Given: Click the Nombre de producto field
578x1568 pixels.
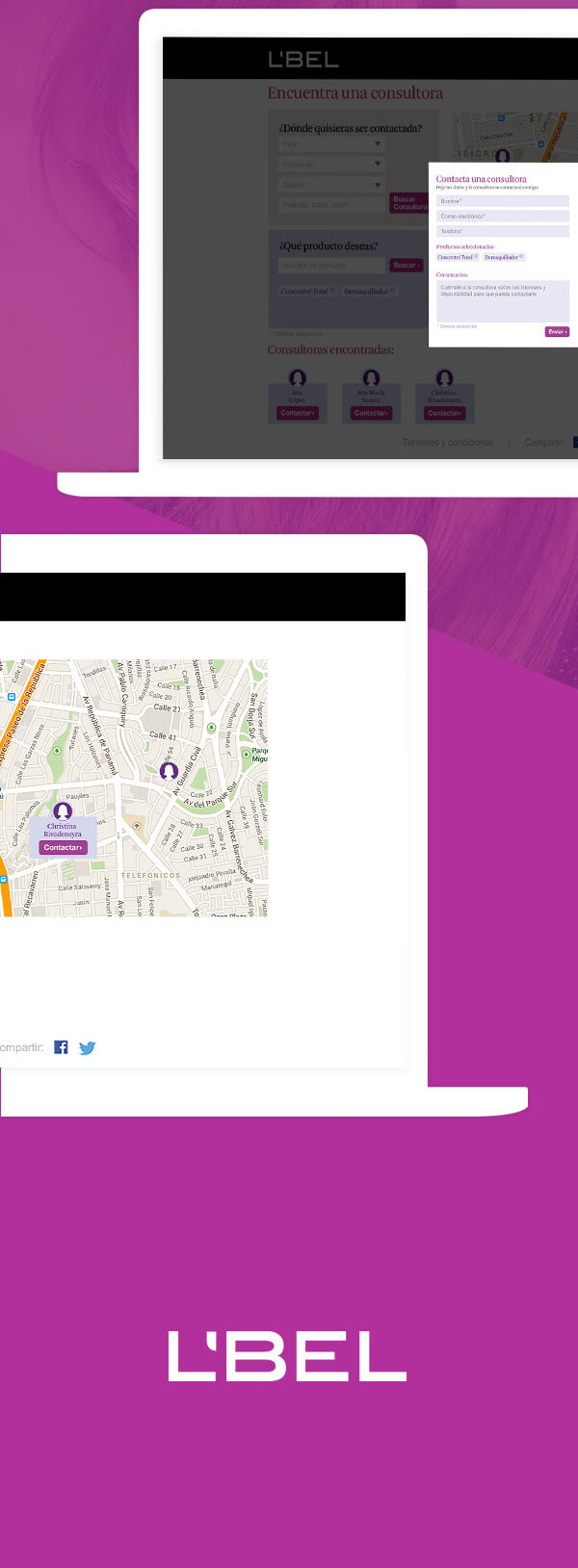Looking at the screenshot, I should [332, 266].
